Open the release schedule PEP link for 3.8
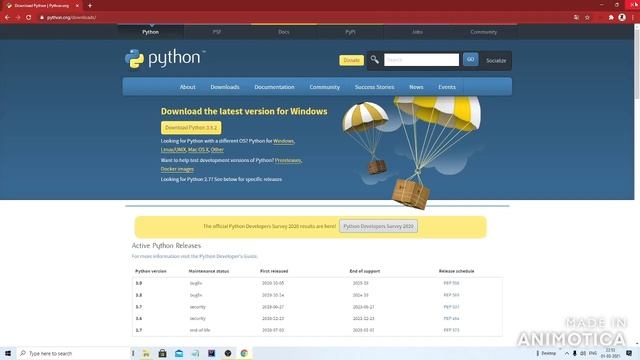 (x=451, y=295)
